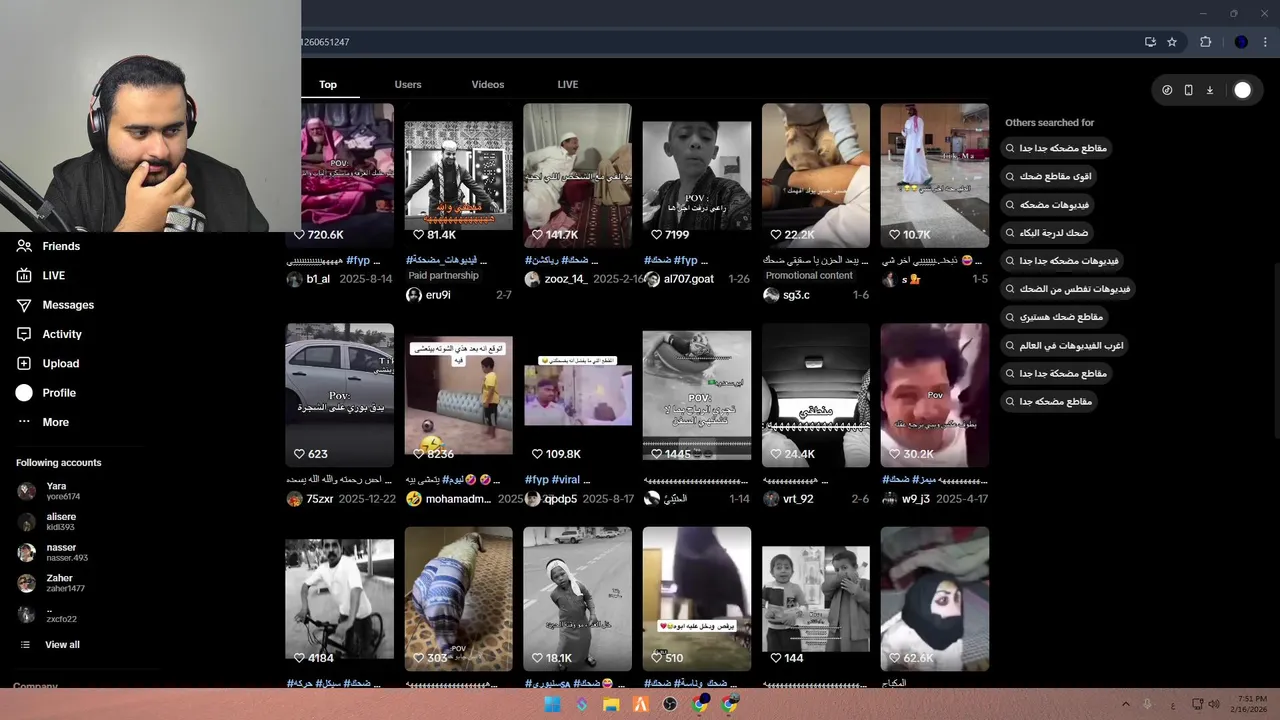Open the Windows Start menu
The image size is (1280, 720).
552,704
